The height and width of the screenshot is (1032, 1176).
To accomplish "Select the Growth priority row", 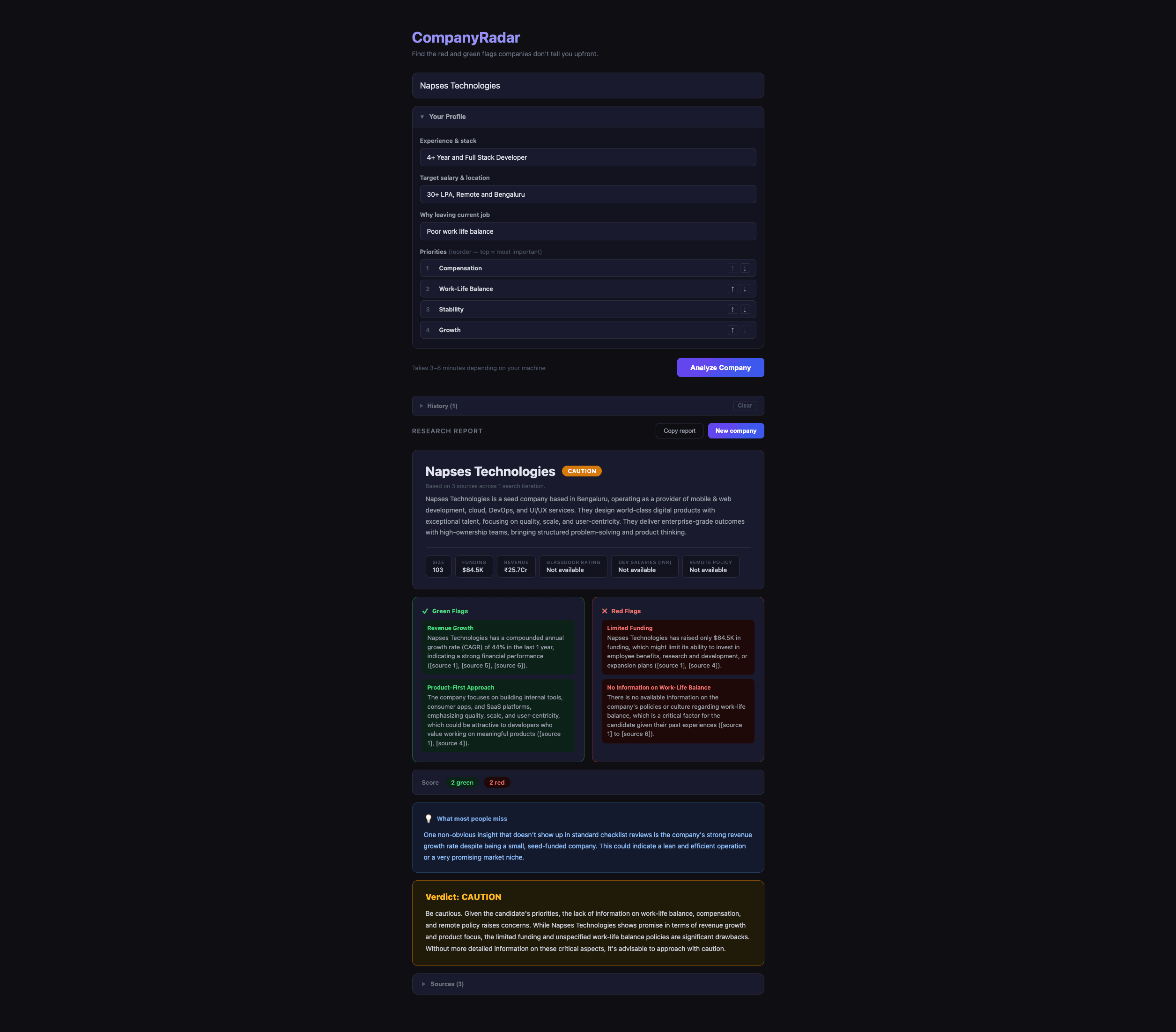I will (x=588, y=330).
